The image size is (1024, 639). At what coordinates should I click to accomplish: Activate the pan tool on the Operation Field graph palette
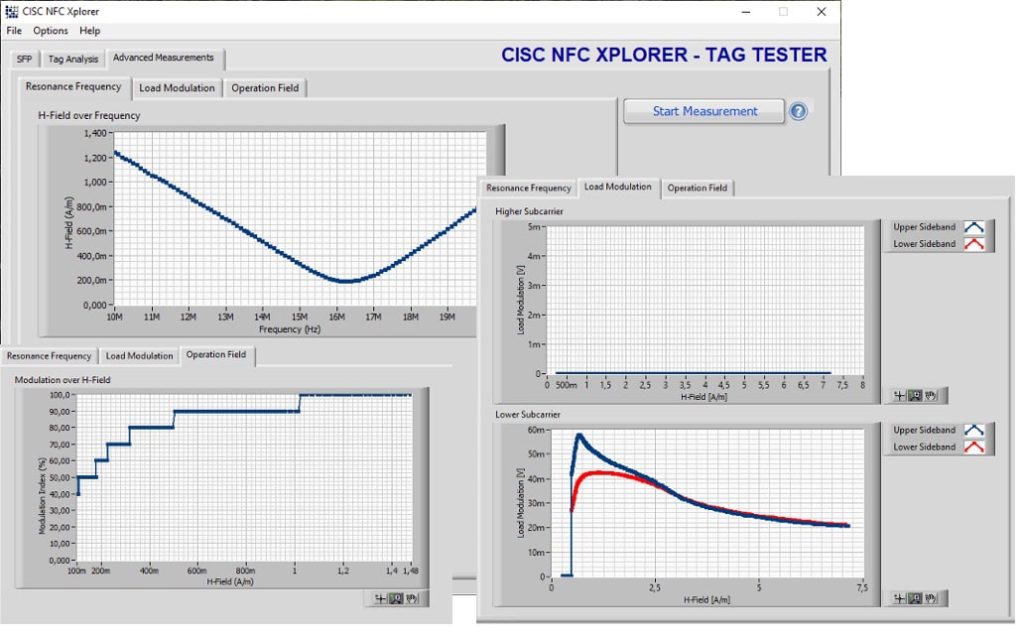[x=410, y=596]
